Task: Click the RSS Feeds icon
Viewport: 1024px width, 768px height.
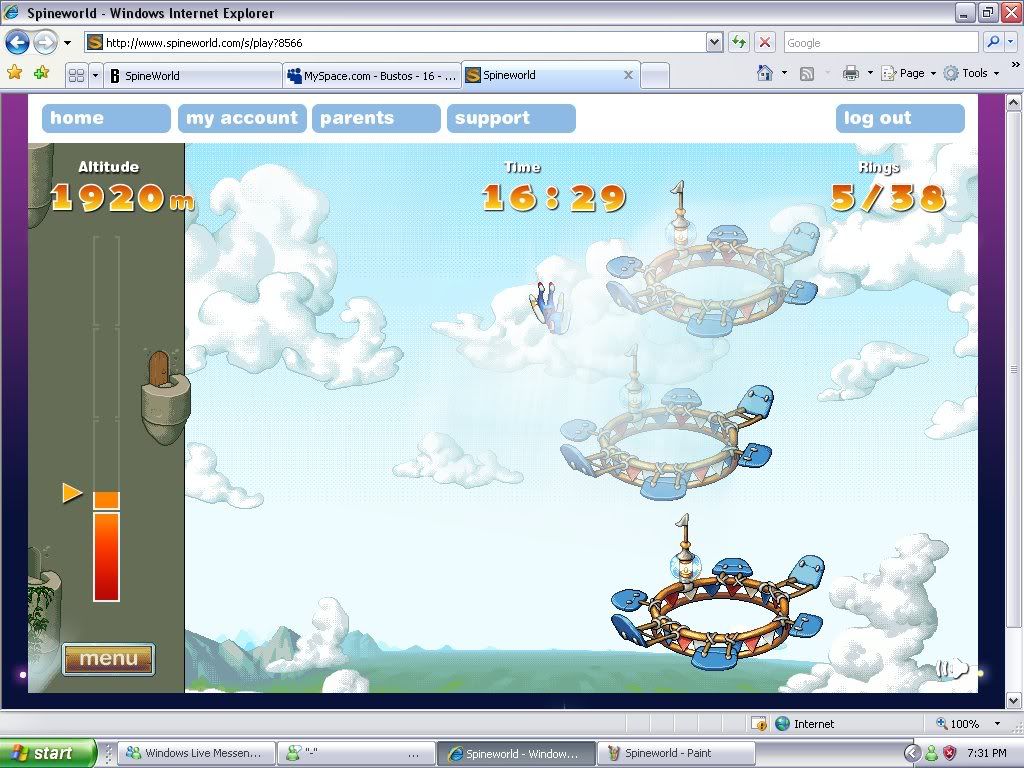Action: (x=807, y=74)
